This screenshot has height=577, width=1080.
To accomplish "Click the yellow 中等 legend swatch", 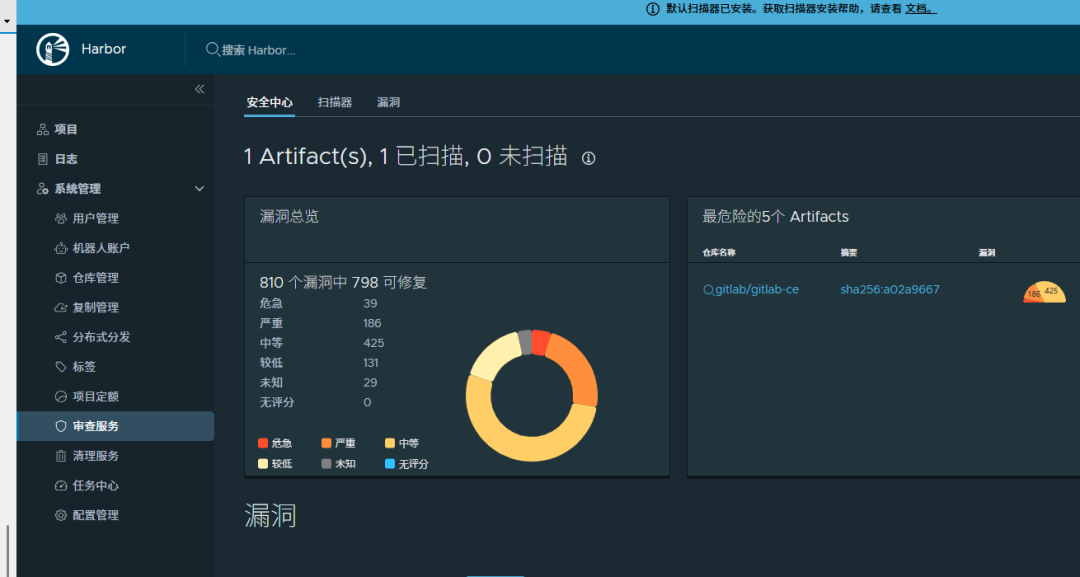I will [x=390, y=443].
